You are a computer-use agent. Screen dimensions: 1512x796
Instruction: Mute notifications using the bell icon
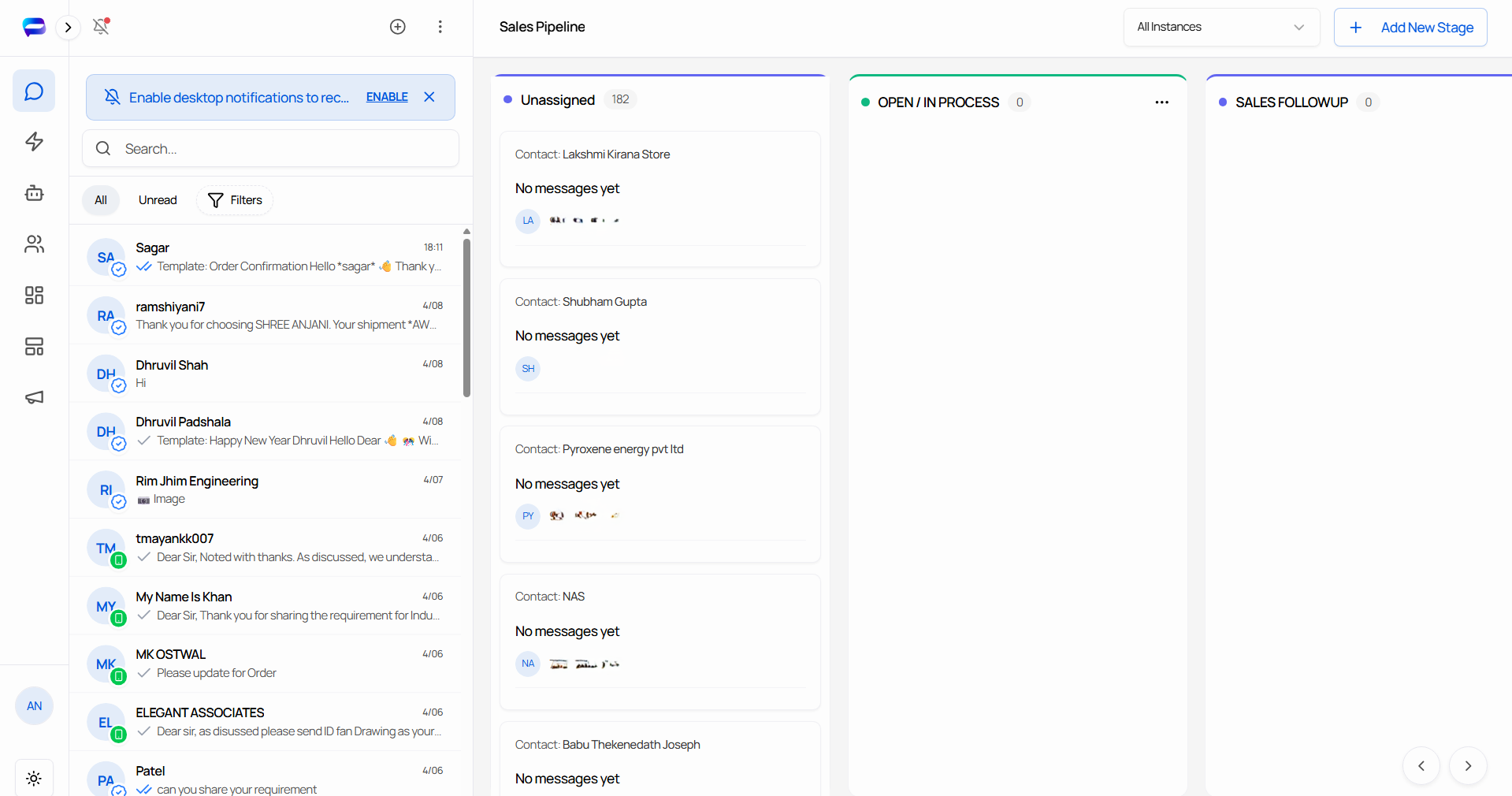[x=102, y=27]
